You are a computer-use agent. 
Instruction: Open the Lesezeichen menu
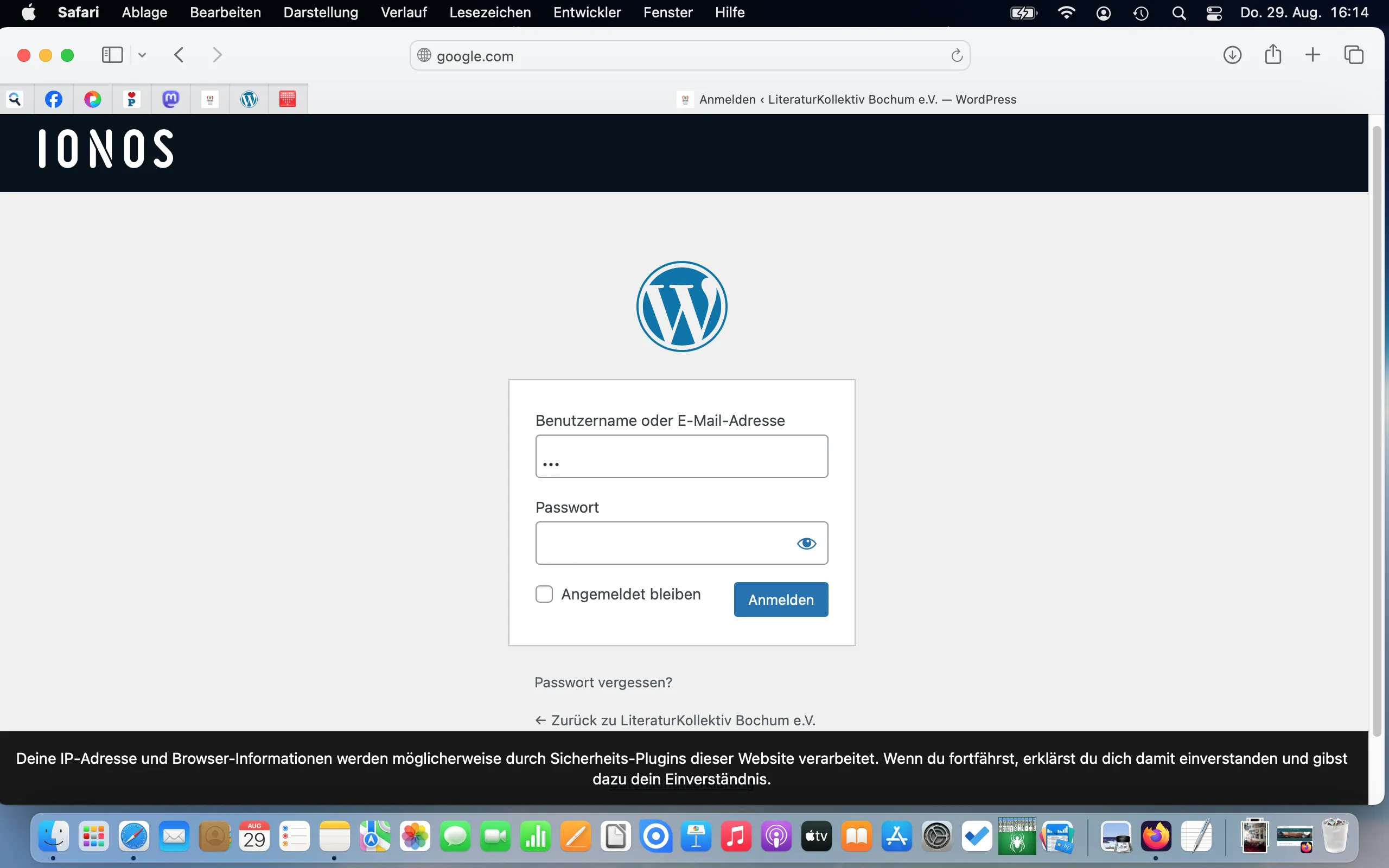pos(490,12)
